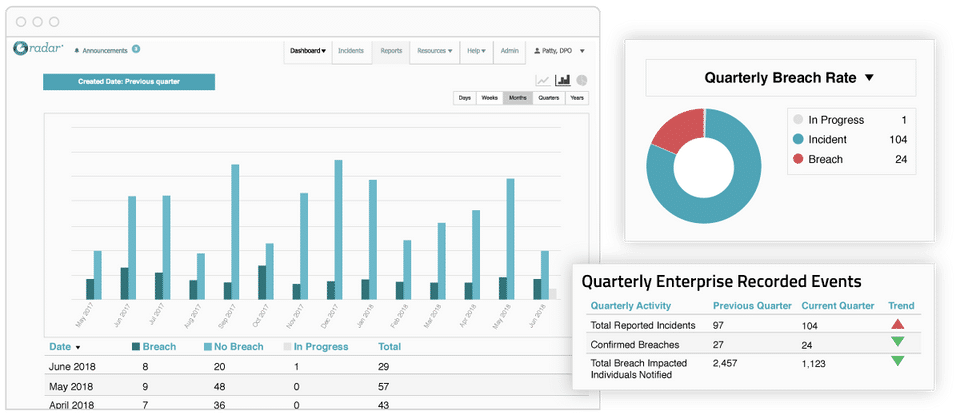Open the Reports tab
Viewport: 960px width, 414px height.
pos(391,51)
